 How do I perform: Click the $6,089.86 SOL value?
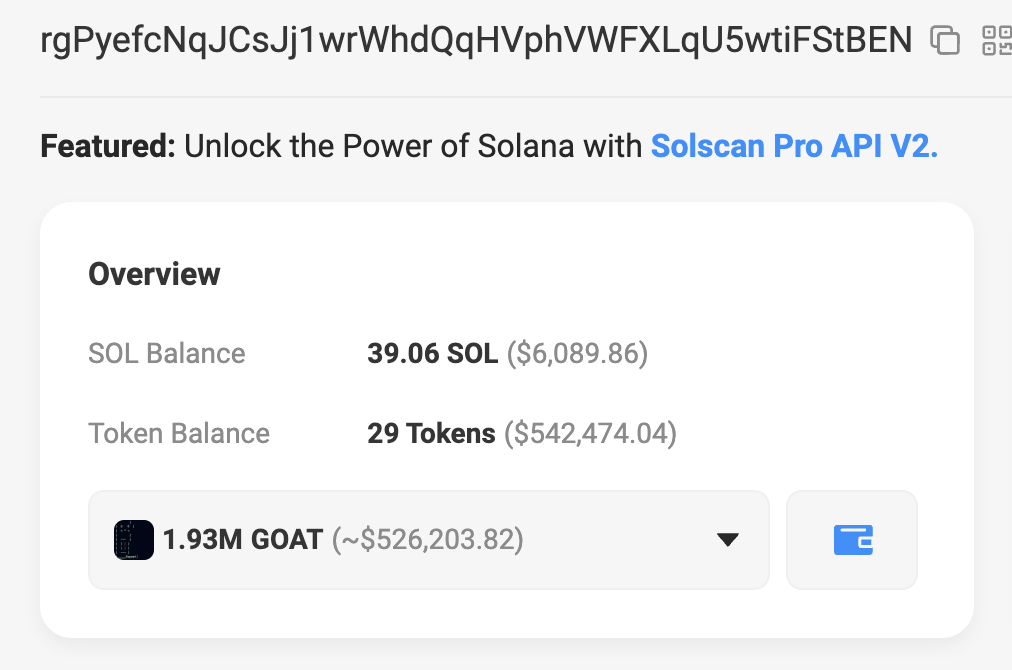(x=577, y=353)
